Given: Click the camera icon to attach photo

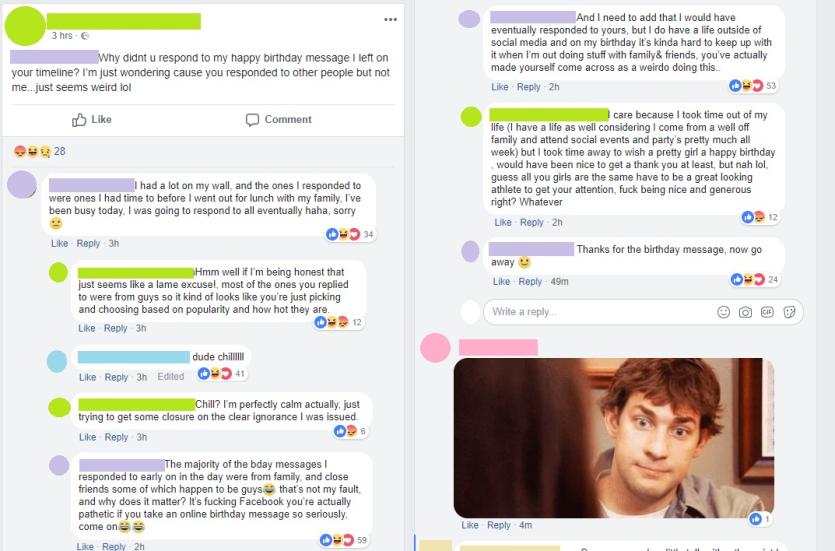Looking at the screenshot, I should (x=745, y=312).
